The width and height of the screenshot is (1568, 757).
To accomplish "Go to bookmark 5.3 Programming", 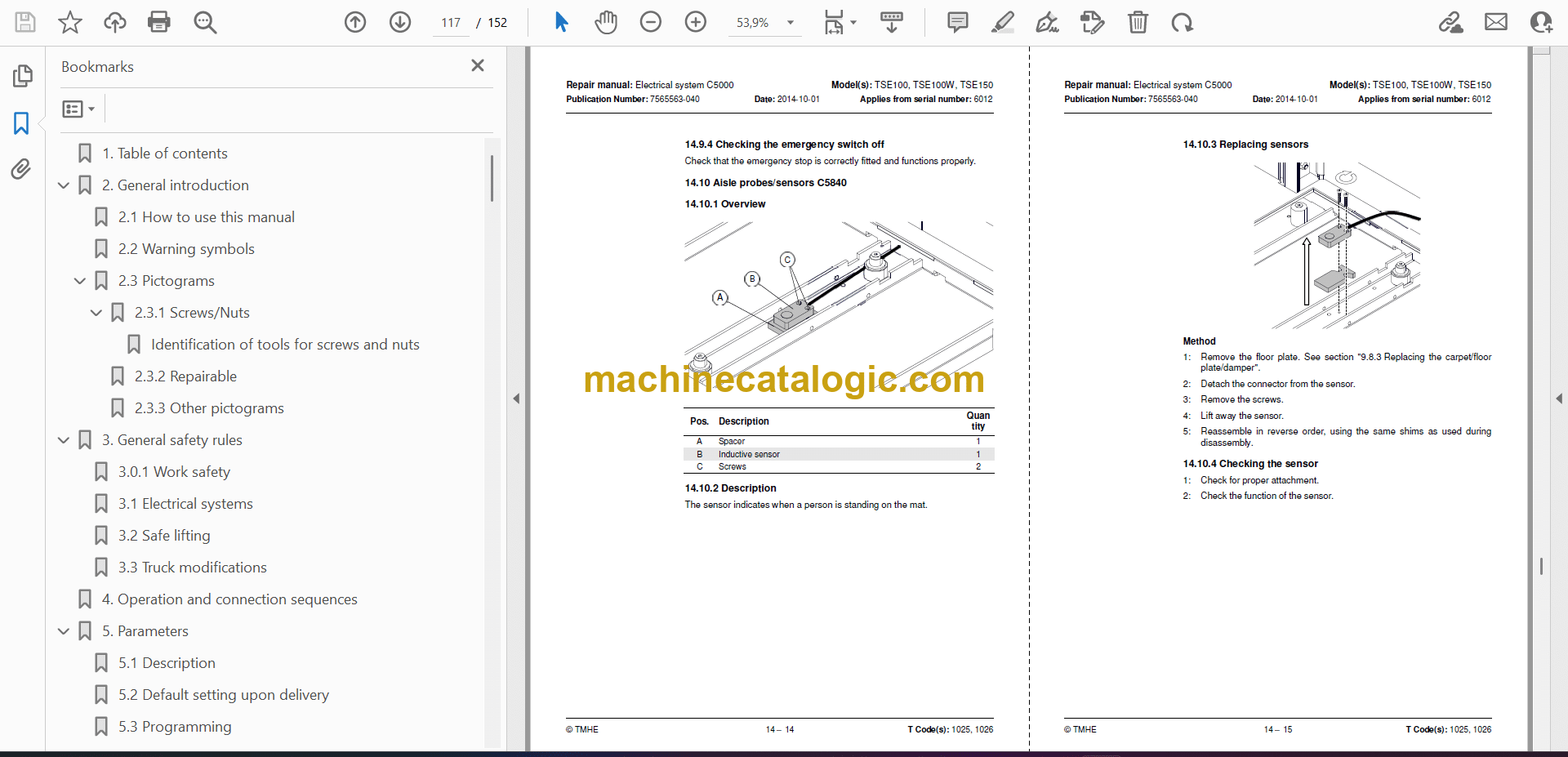I will tap(175, 727).
